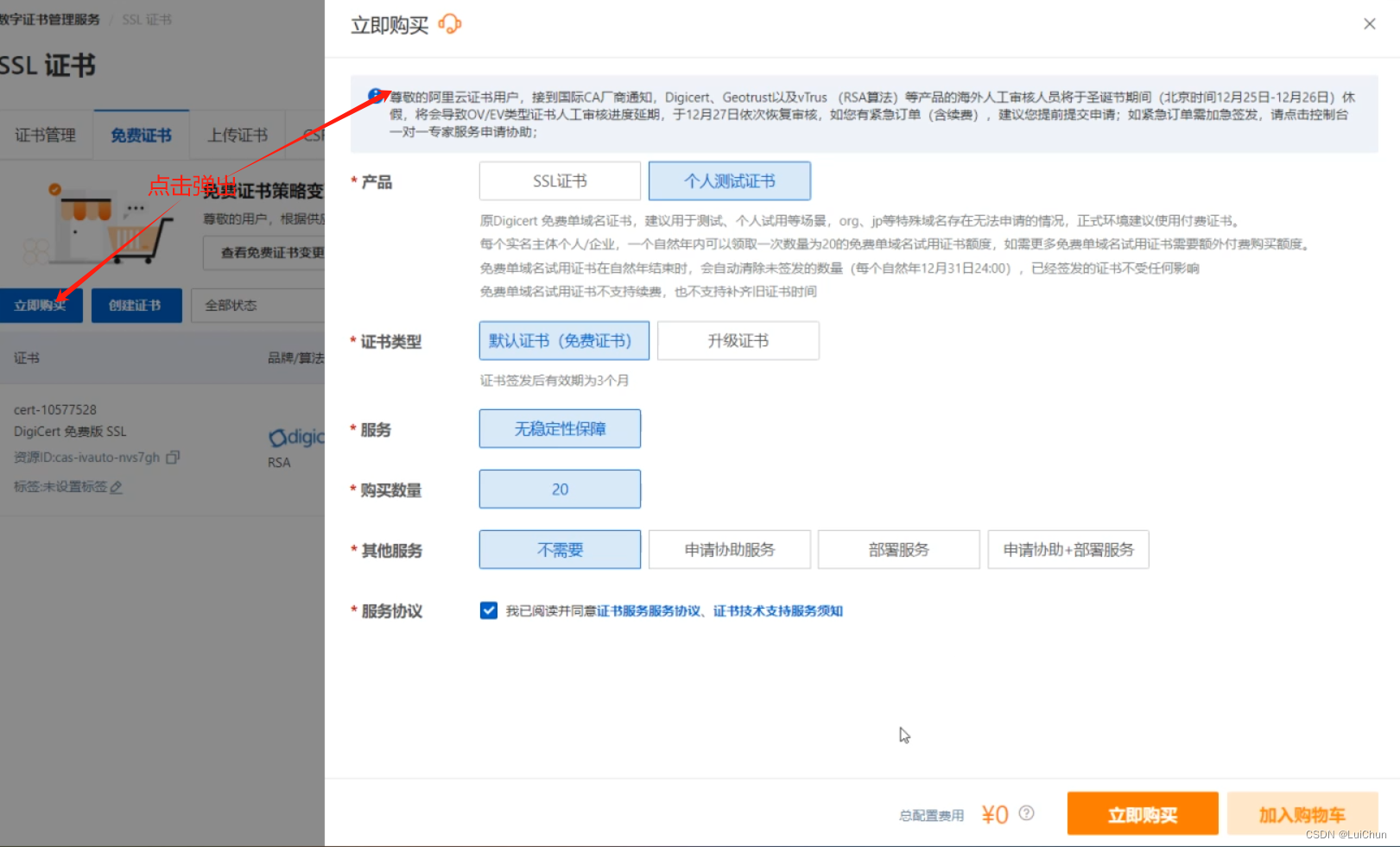Click 数字证书管理服务 breadcrumb
The width and height of the screenshot is (1400, 847).
(x=50, y=20)
